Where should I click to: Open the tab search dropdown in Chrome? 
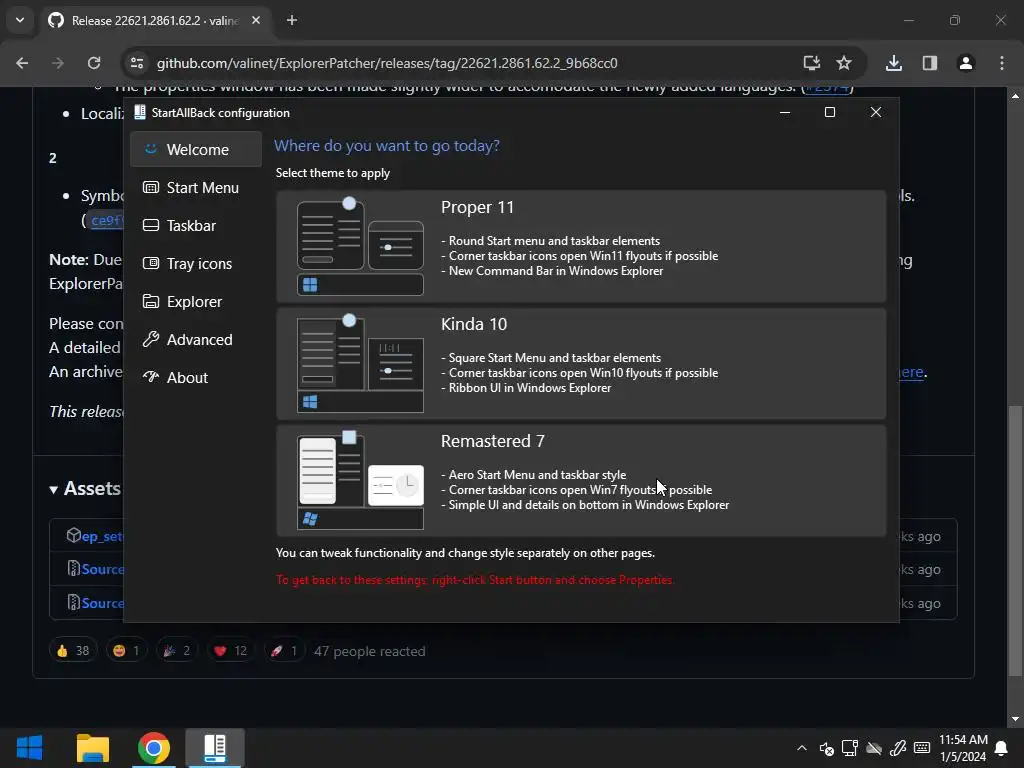coord(20,20)
